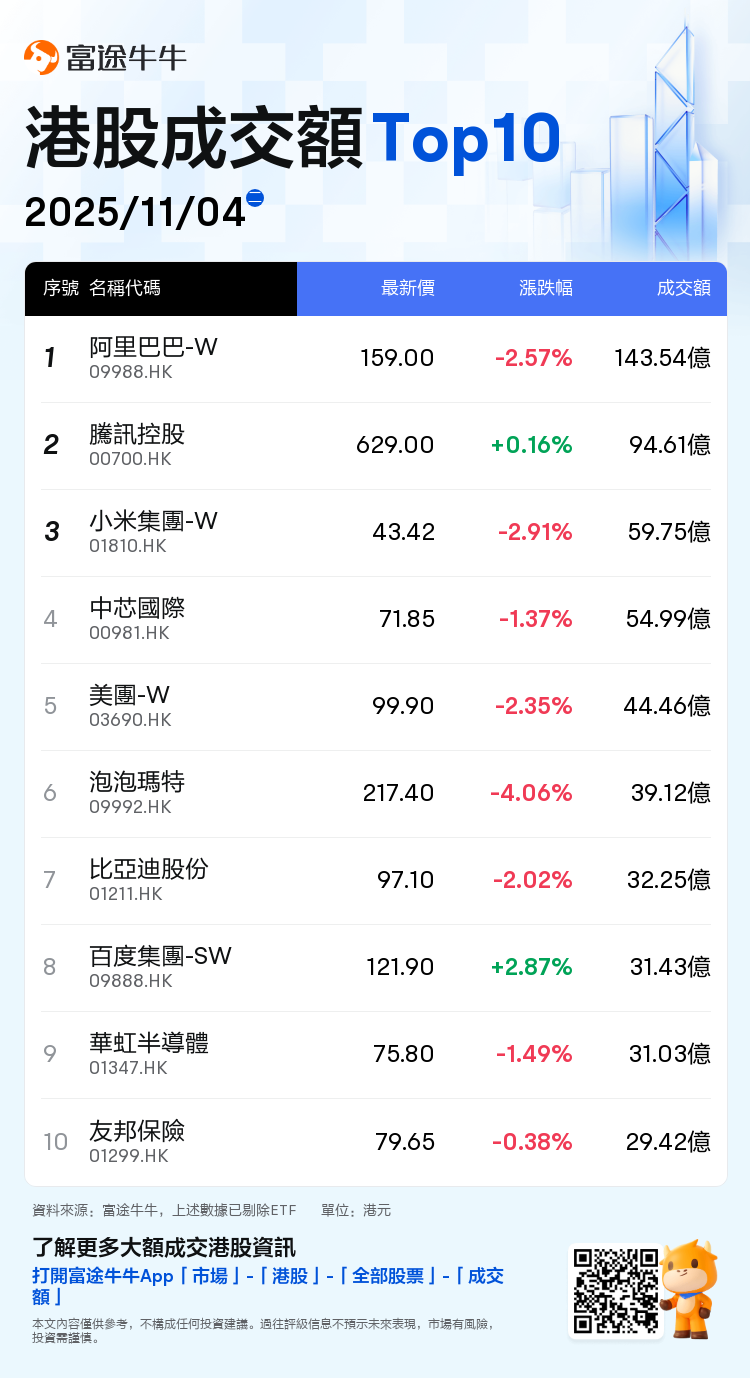Click the 名稱代碼 column header
Image resolution: width=750 pixels, height=1378 pixels.
tap(124, 289)
